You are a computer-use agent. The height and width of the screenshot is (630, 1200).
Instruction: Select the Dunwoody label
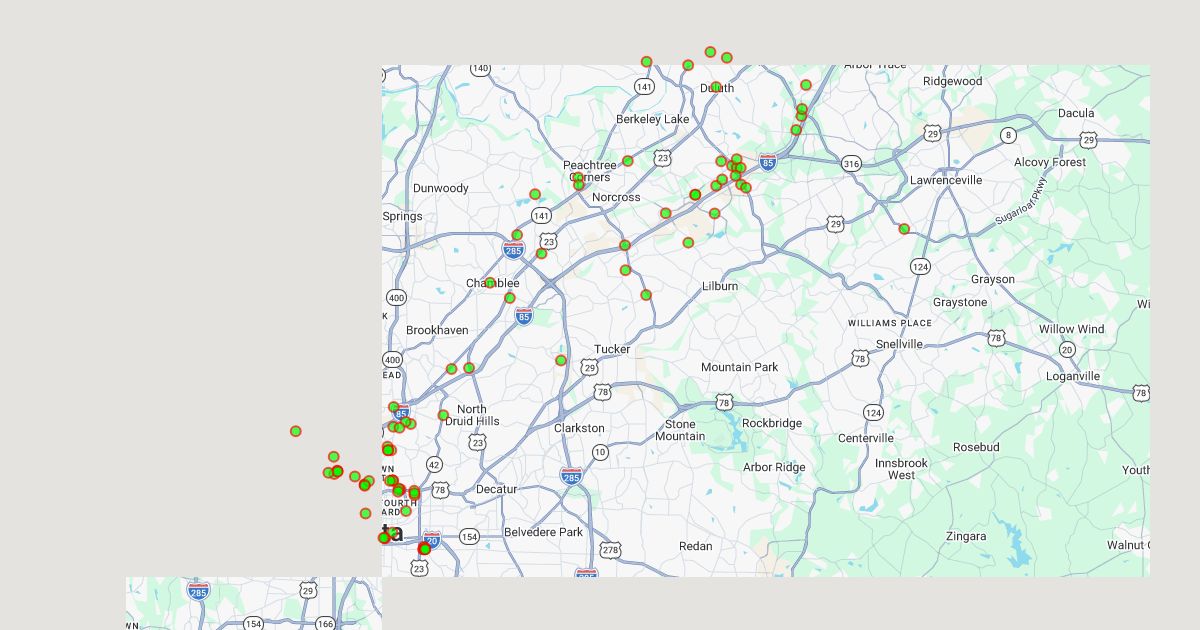coord(441,188)
